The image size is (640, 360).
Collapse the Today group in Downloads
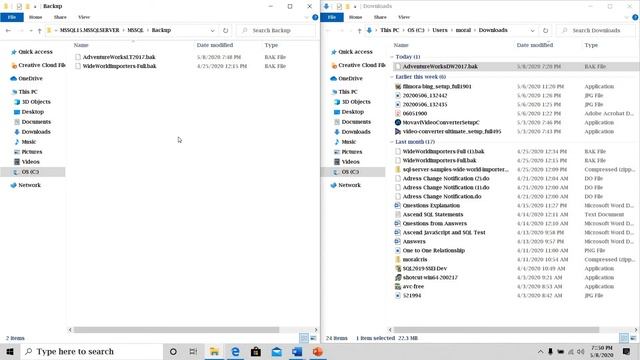[392, 57]
